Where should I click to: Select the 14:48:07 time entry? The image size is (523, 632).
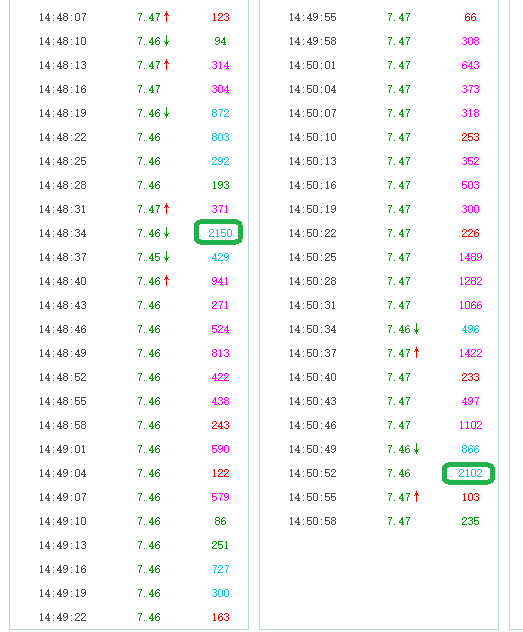(62, 17)
